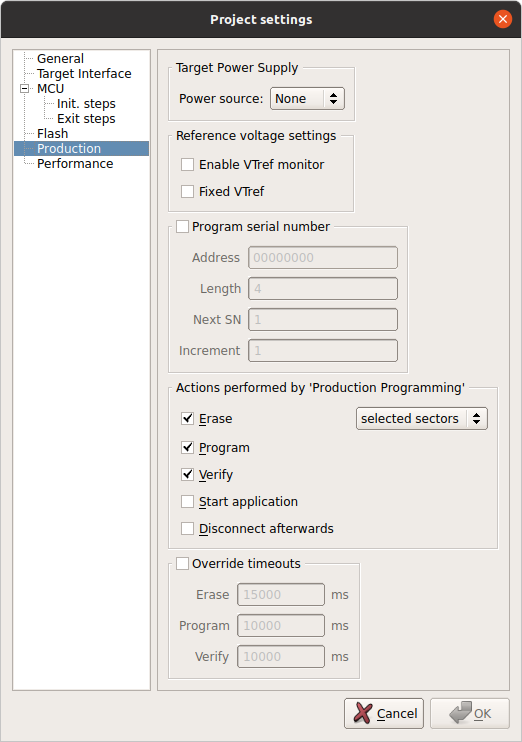
Task: Go to Flash settings page
Action: coord(53,133)
